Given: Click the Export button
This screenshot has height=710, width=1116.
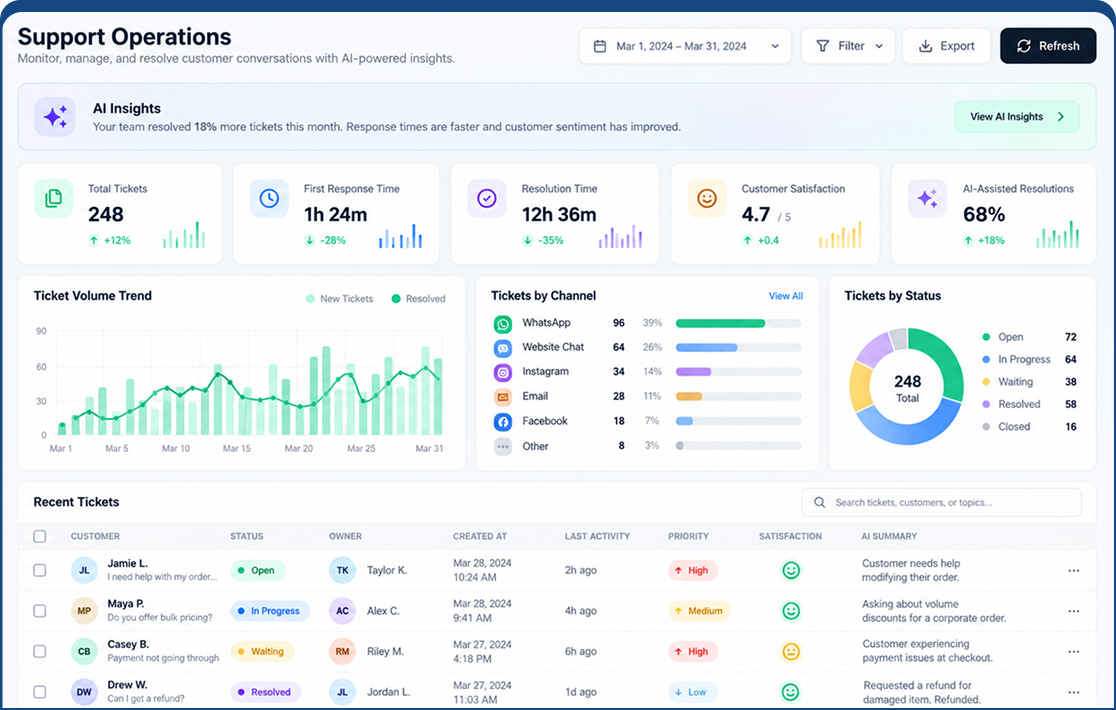Looking at the screenshot, I should click(947, 46).
